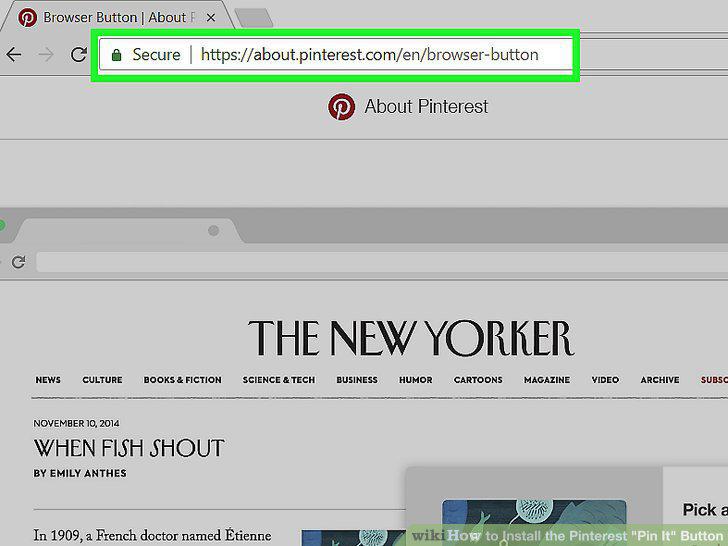This screenshot has height=546, width=728.
Task: Go to BOOKS & FICTION section
Action: [x=182, y=380]
